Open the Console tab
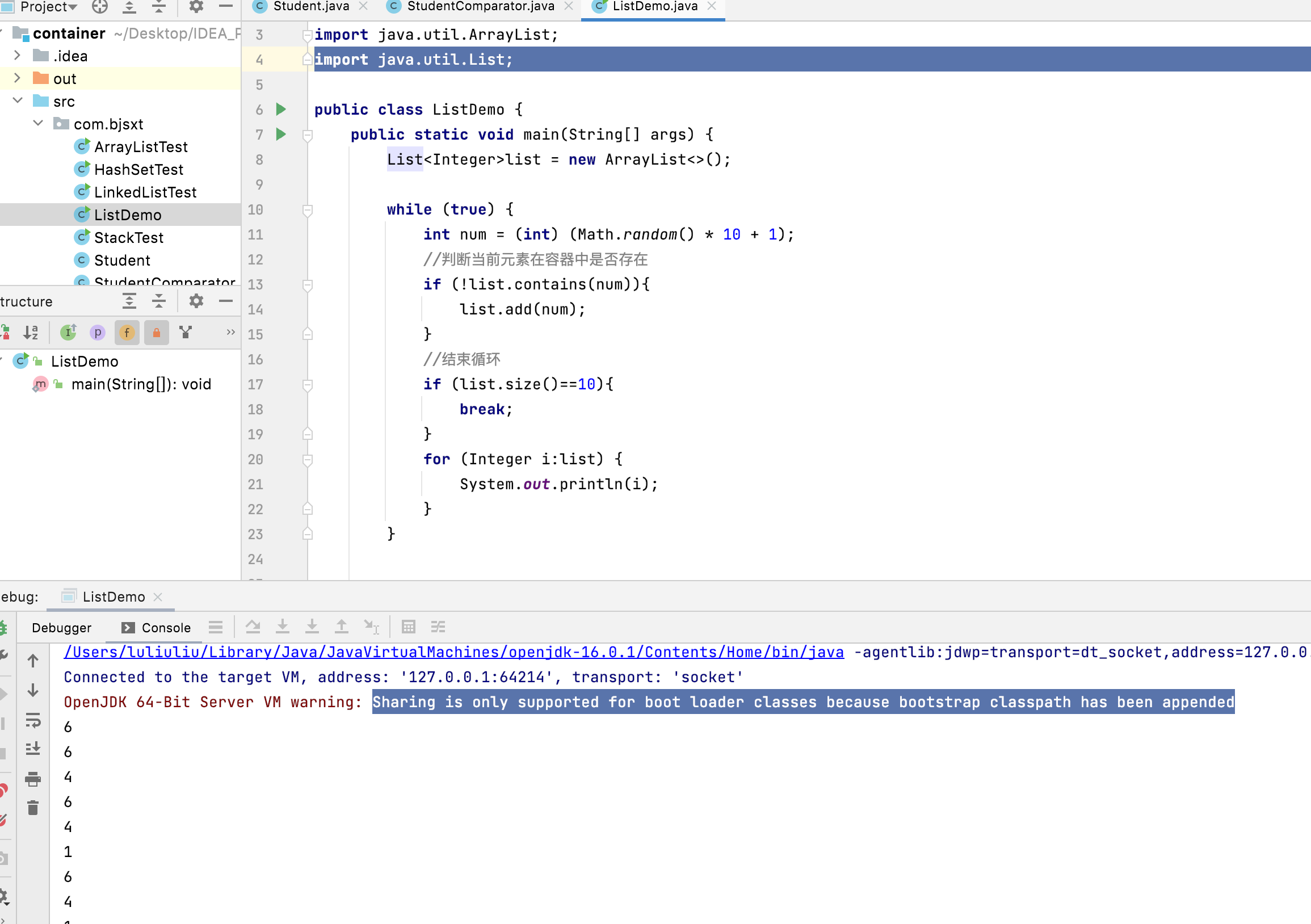Viewport: 1311px width, 924px height. coord(156,628)
